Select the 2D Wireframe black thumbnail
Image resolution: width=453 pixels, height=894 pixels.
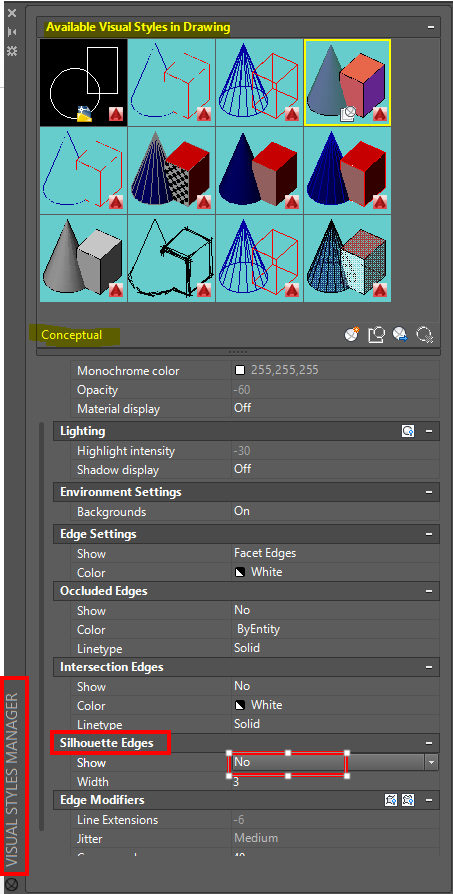click(x=83, y=82)
